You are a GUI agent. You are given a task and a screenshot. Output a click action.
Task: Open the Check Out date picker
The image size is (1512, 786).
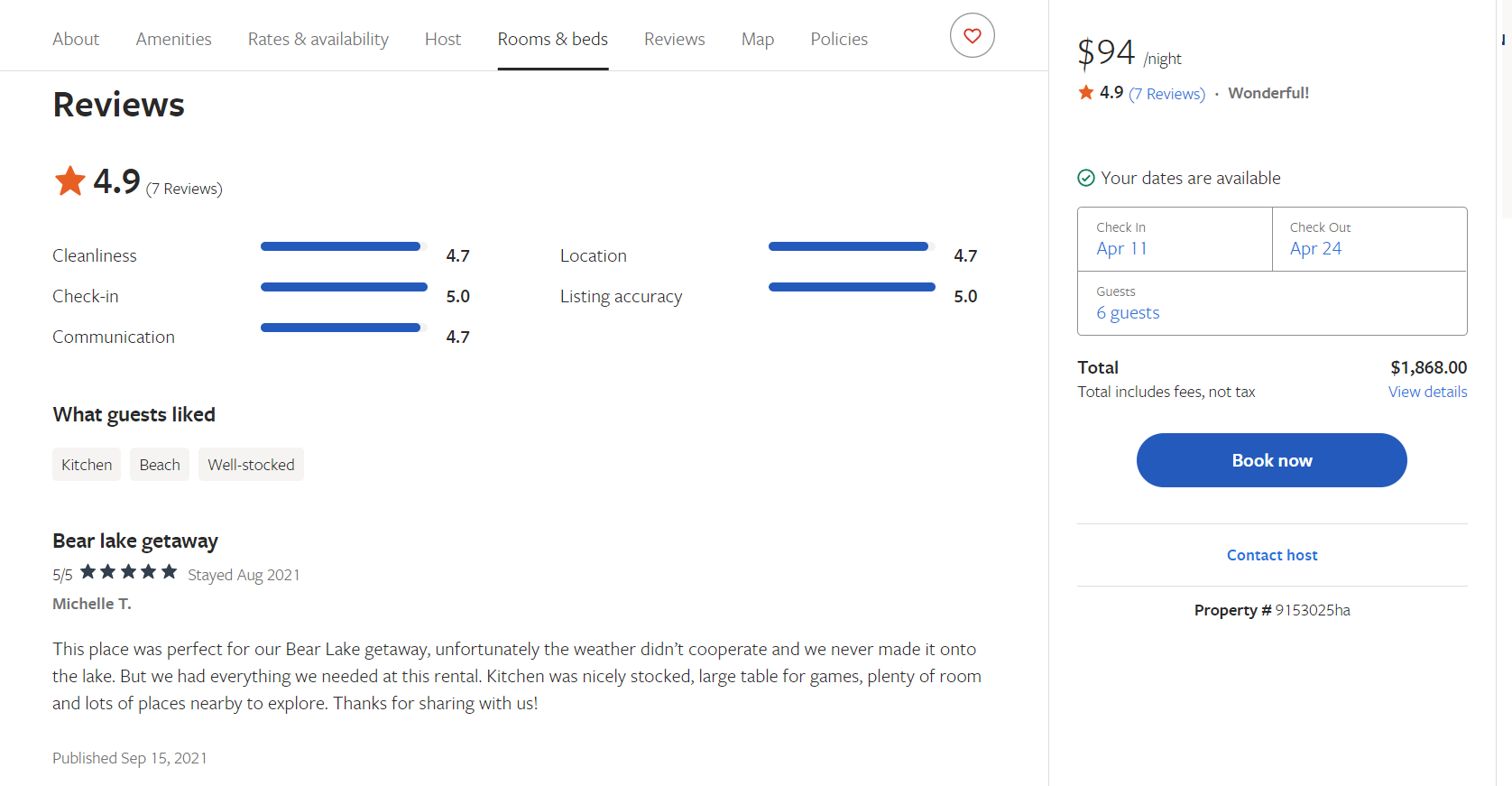coord(1369,239)
